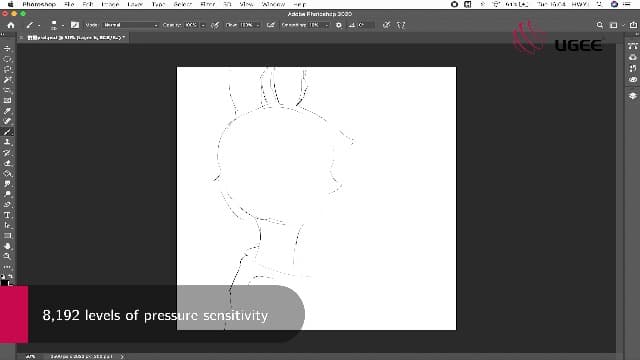Image resolution: width=640 pixels, height=360 pixels.
Task: Toggle airbrush-style build-up button
Action: pyautogui.click(x=271, y=25)
